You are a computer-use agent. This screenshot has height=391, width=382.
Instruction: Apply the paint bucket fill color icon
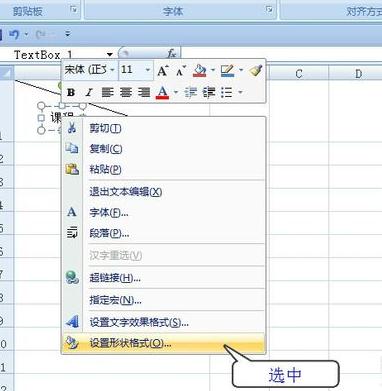coord(200,71)
